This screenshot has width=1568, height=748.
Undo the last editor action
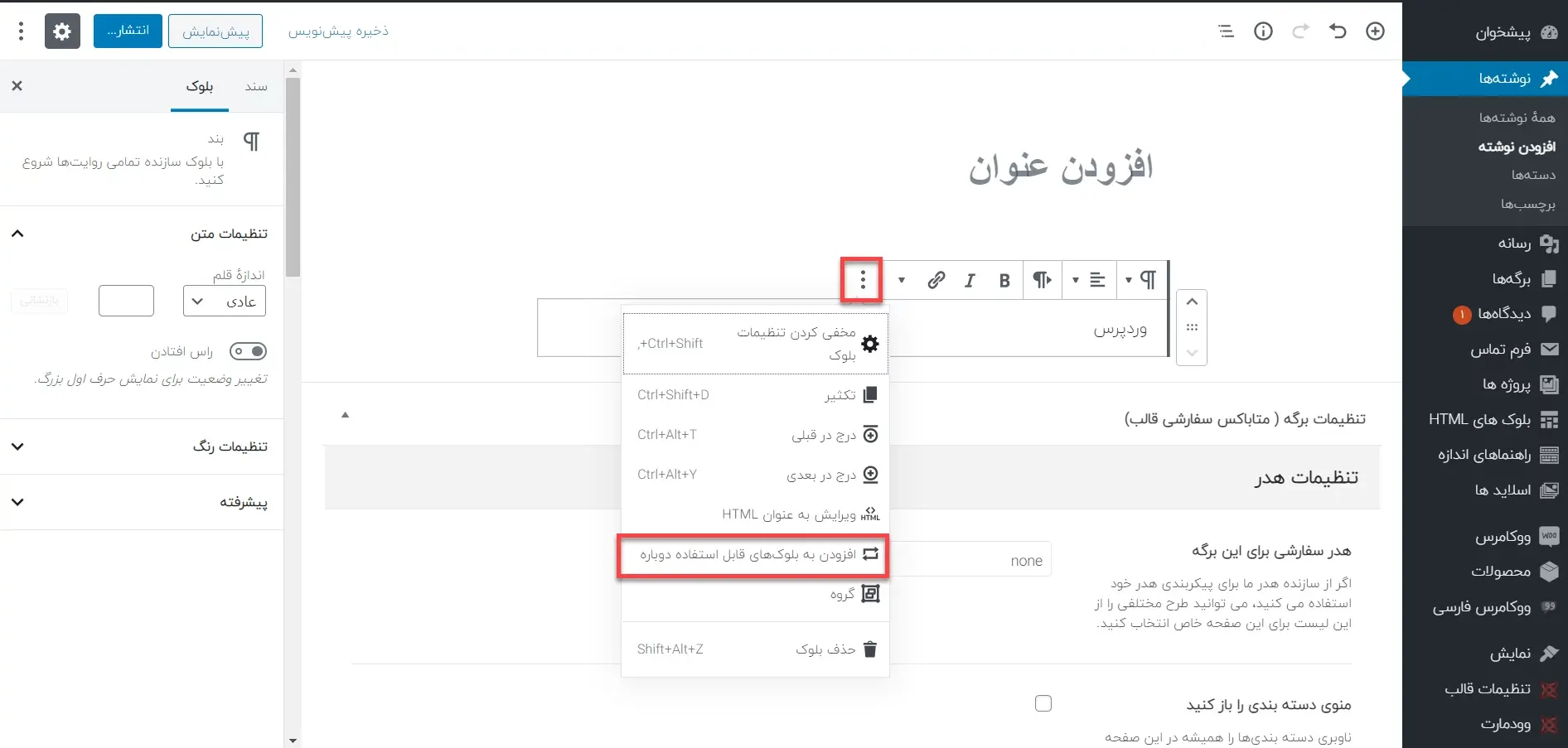(x=1338, y=31)
